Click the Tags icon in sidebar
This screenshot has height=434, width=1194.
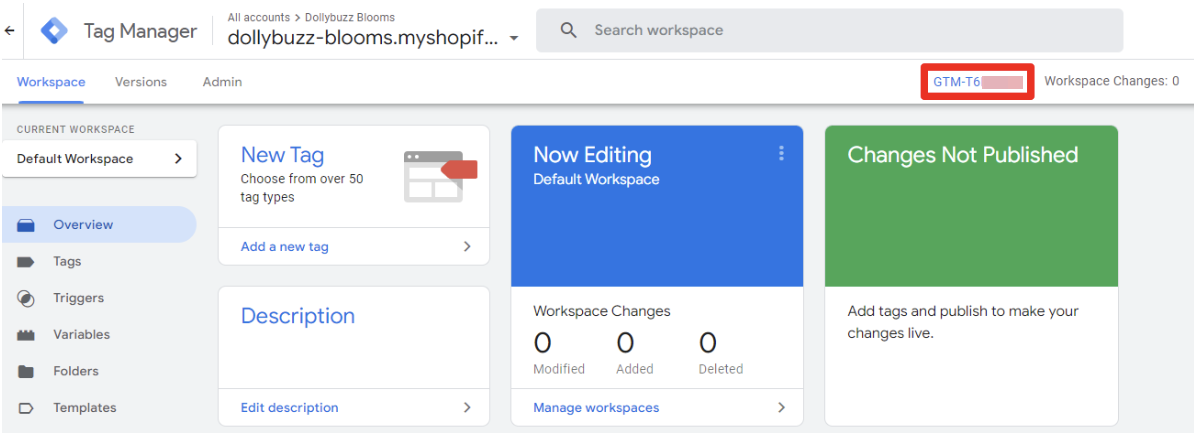[27, 262]
